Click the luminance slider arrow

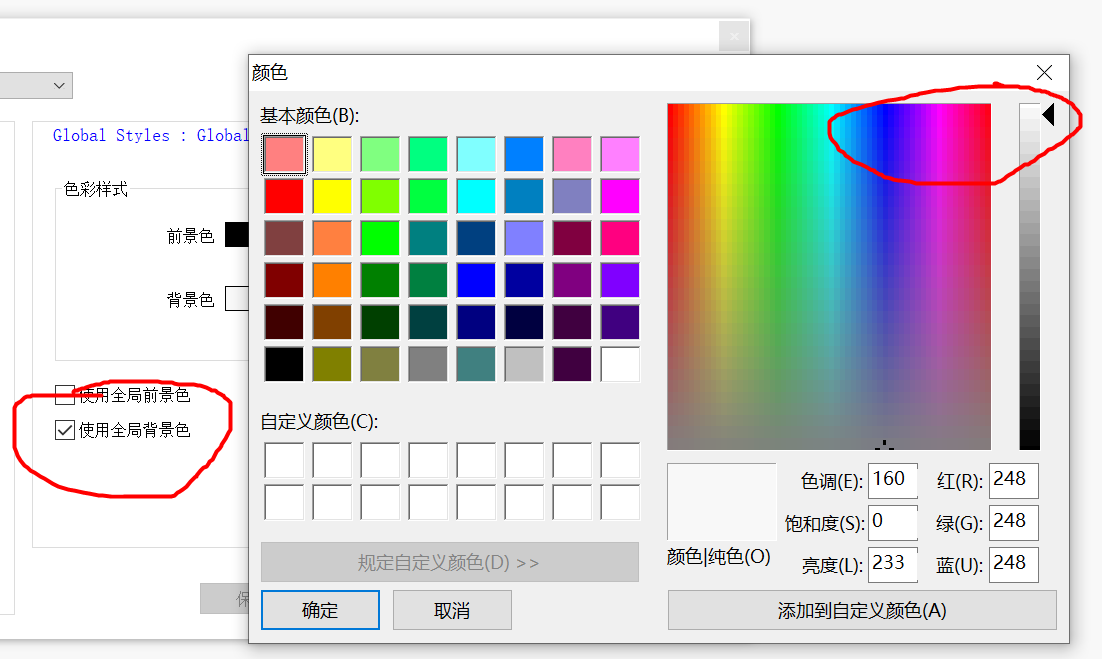1049,114
